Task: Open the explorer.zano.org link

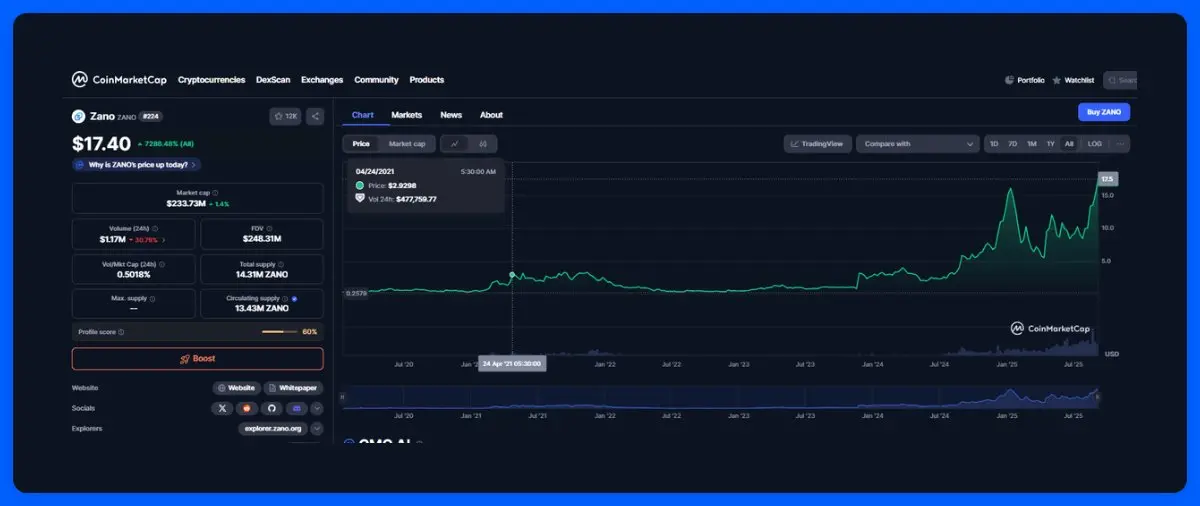Action: click(273, 429)
